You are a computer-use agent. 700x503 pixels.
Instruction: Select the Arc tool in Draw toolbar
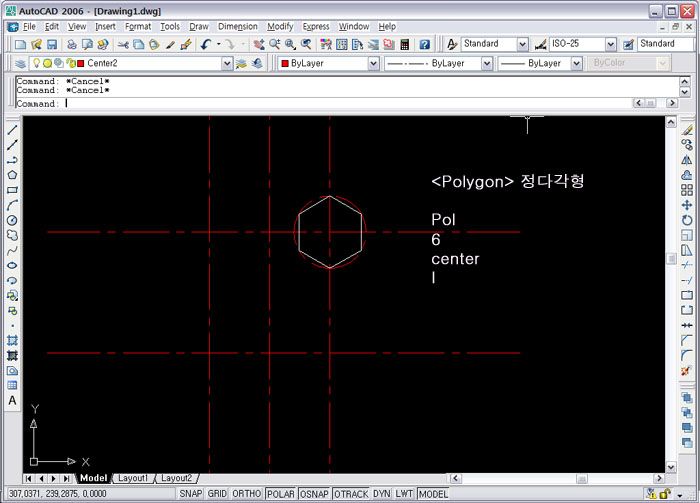[x=12, y=205]
